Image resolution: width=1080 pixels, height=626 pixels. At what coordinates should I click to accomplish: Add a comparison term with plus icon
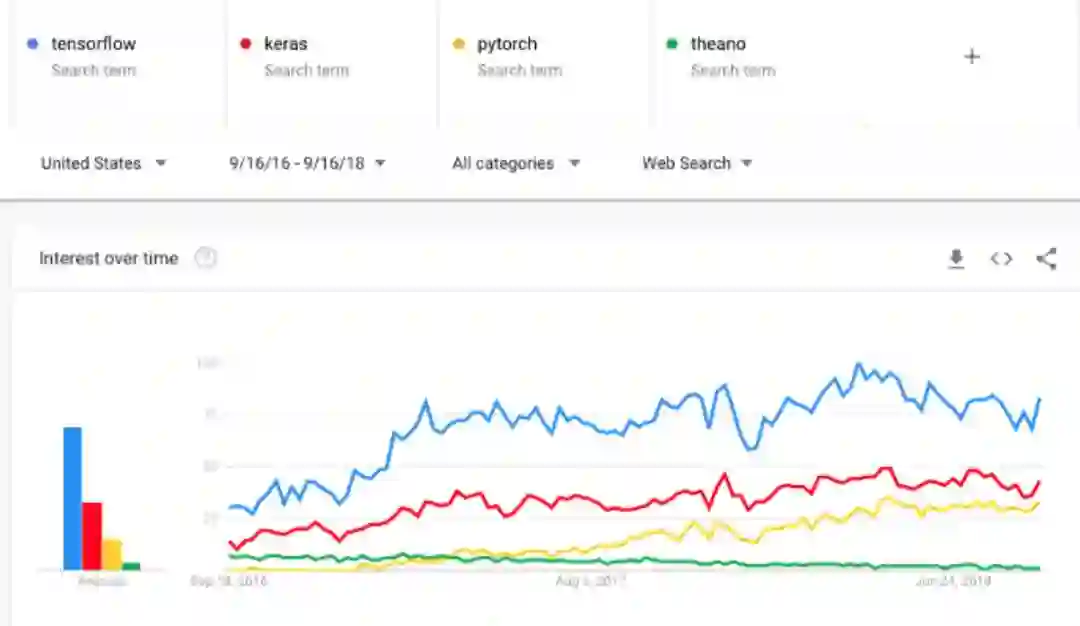971,57
